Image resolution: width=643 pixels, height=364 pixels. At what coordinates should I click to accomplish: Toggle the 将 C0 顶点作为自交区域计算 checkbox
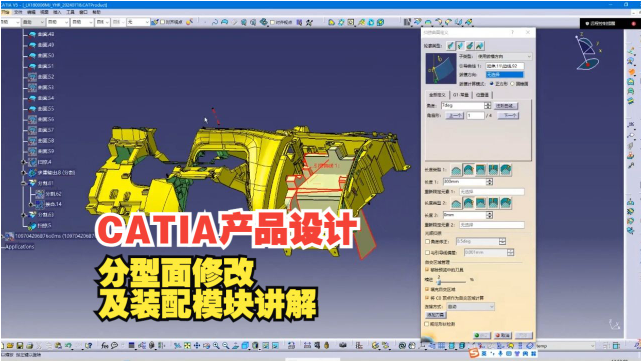tap(427, 298)
